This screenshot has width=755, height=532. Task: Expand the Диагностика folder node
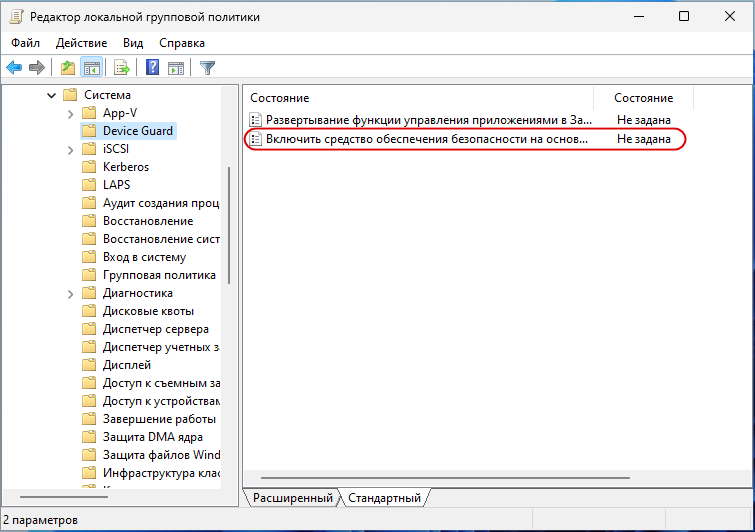(70, 294)
